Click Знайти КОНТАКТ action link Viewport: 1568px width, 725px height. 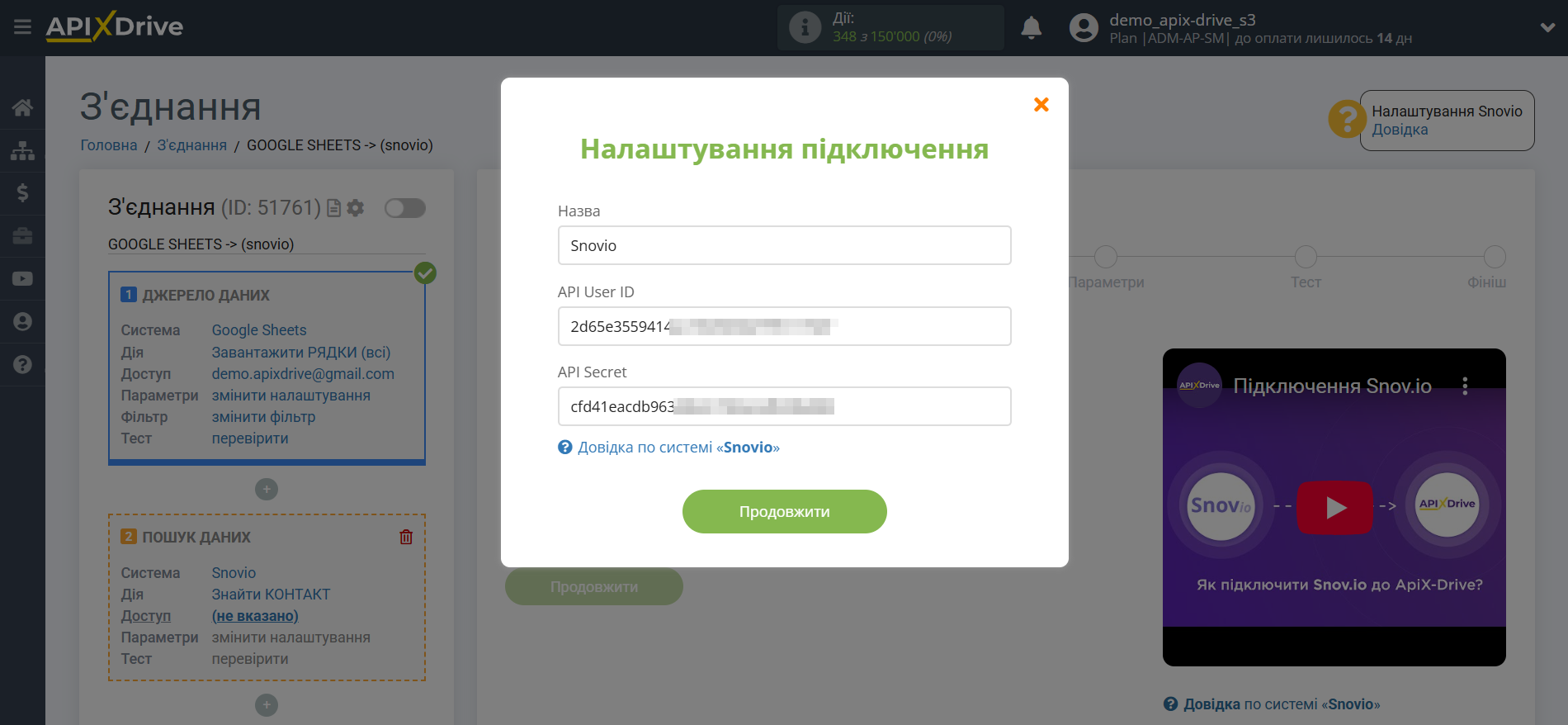pos(271,595)
